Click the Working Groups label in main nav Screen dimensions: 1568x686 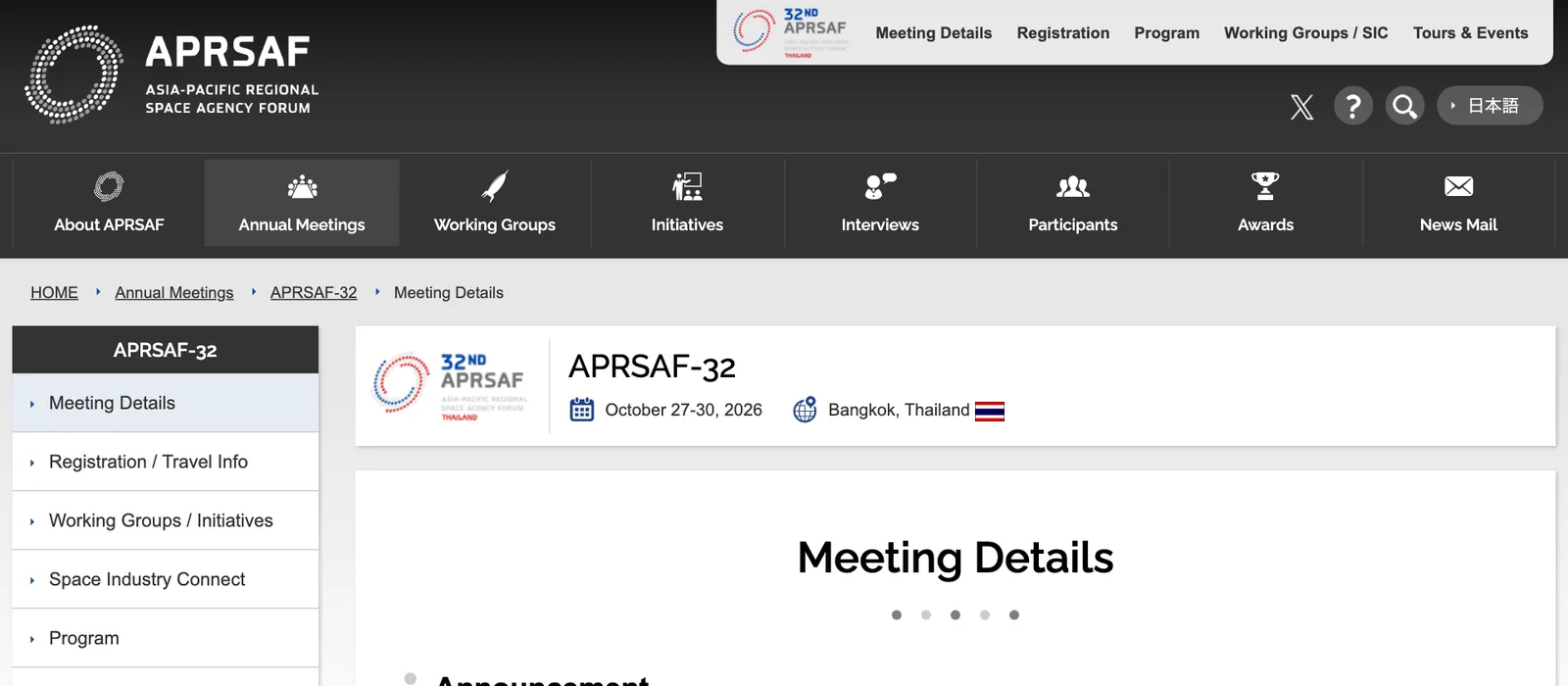(495, 224)
